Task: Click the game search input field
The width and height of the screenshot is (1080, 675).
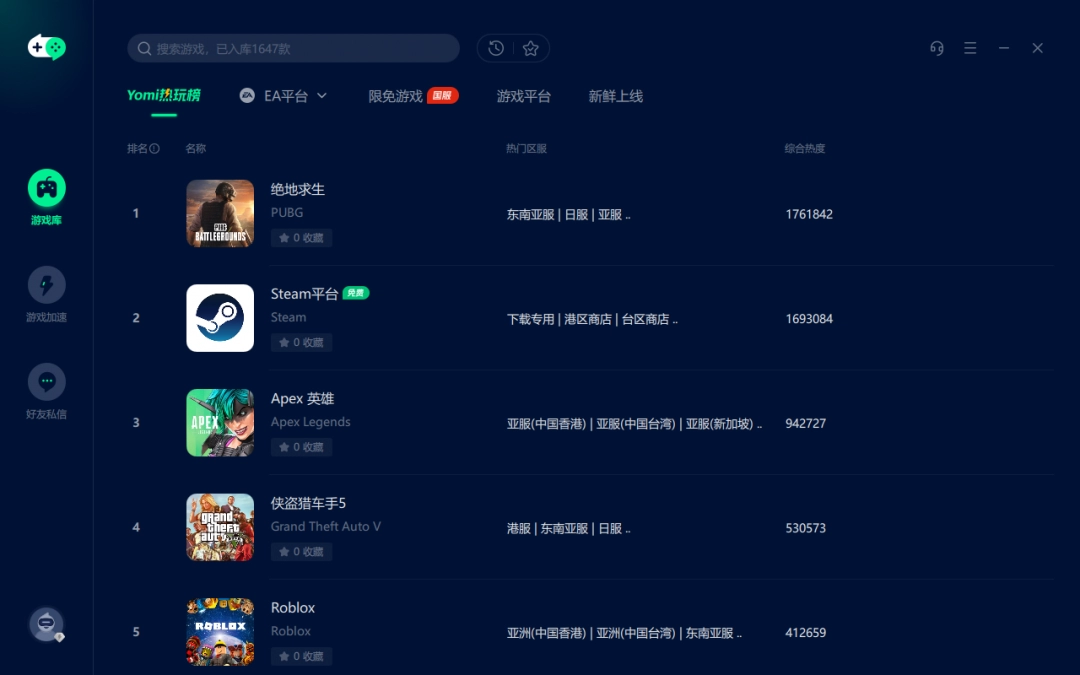Action: tap(292, 47)
